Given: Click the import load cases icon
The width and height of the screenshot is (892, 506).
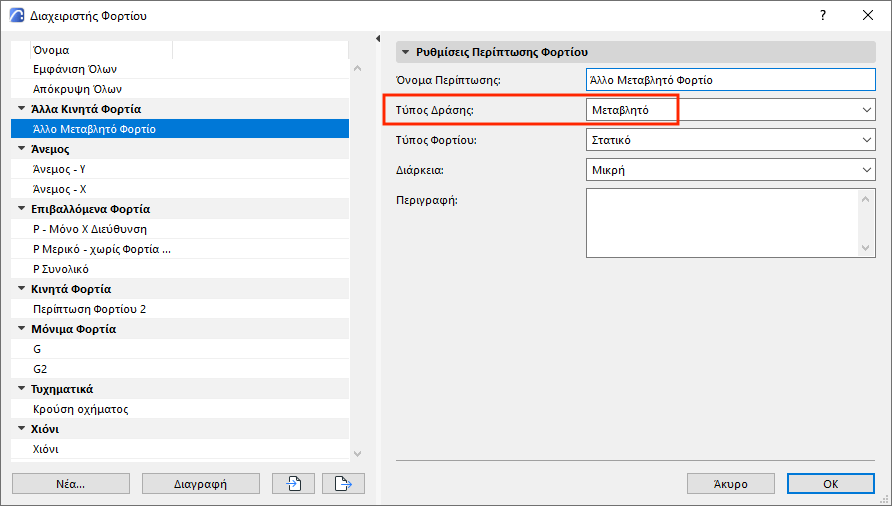Looking at the screenshot, I should [x=294, y=484].
